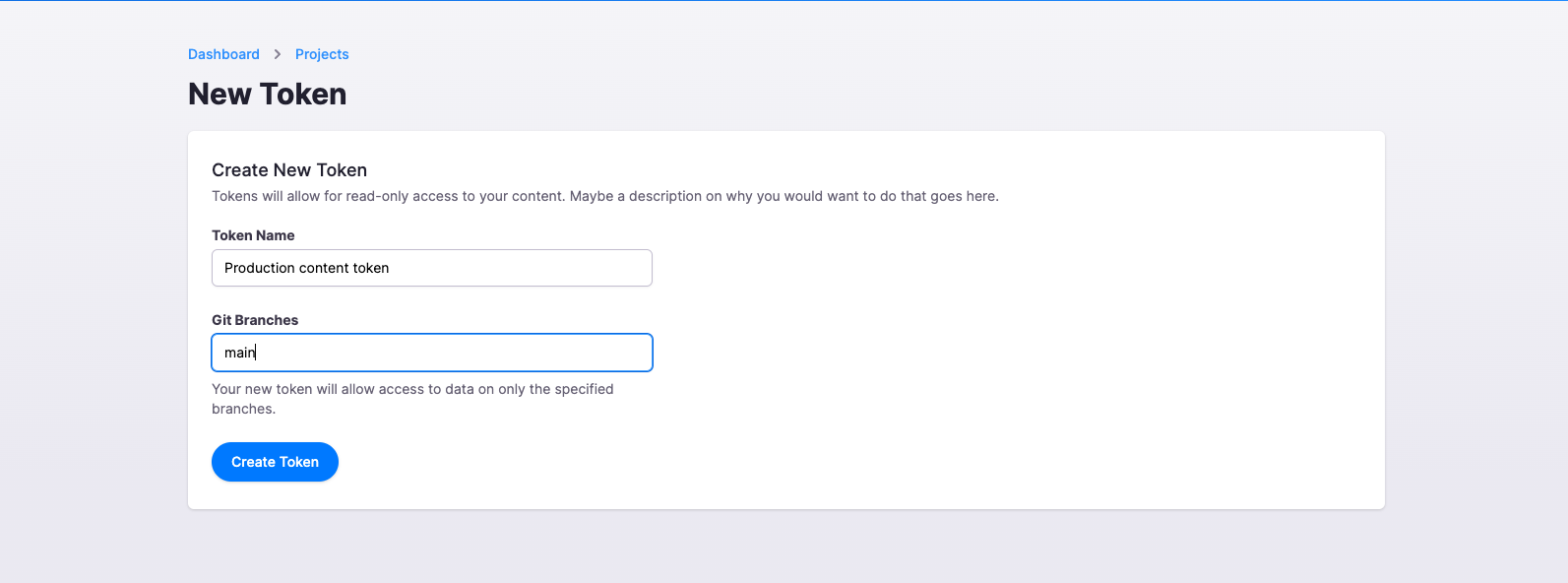Screen dimensions: 1568x583
Task: Select the Create New Token card title
Action: click(x=289, y=170)
